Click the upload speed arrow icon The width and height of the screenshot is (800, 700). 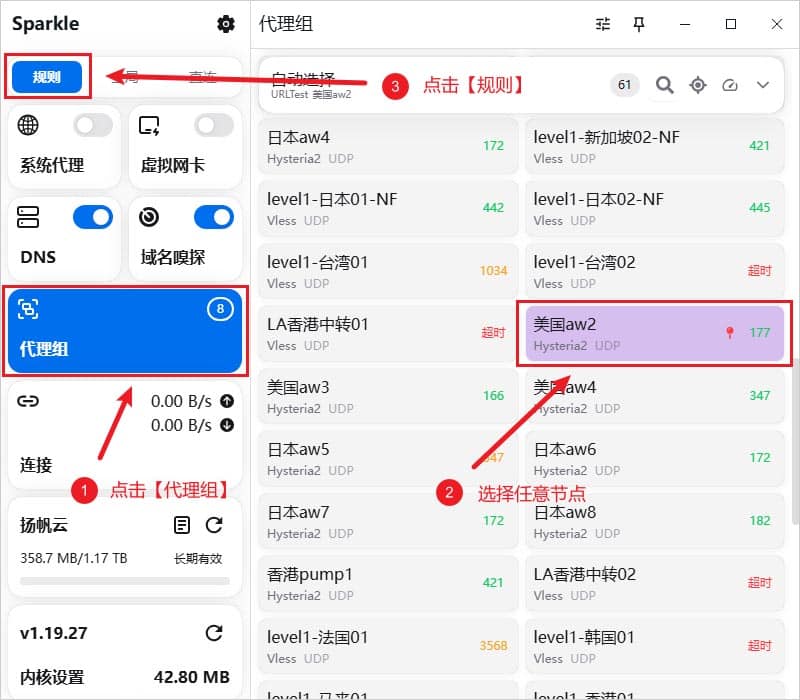(x=227, y=402)
